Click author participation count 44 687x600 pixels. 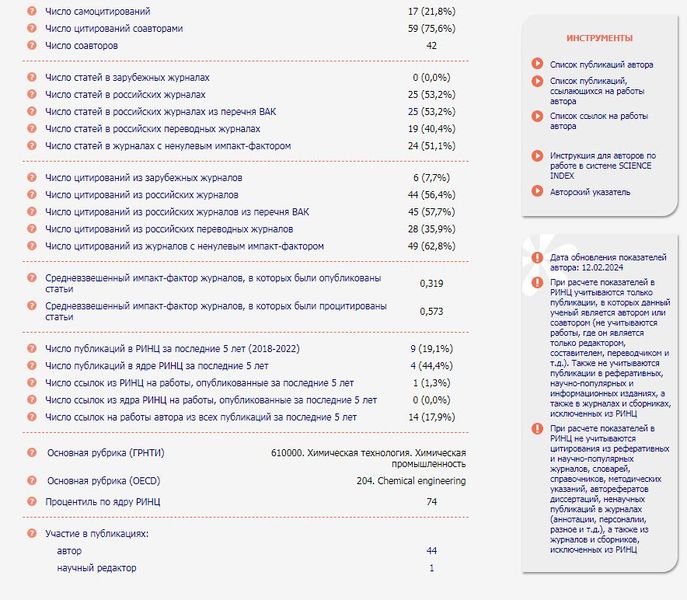coord(432,551)
